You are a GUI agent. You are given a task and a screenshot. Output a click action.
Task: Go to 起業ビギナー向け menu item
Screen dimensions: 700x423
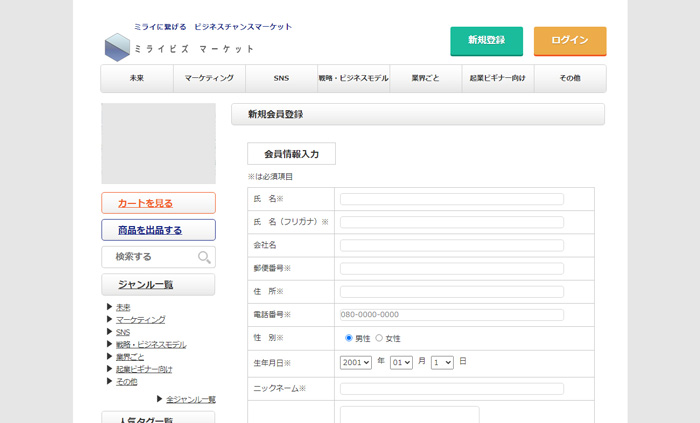click(497, 78)
